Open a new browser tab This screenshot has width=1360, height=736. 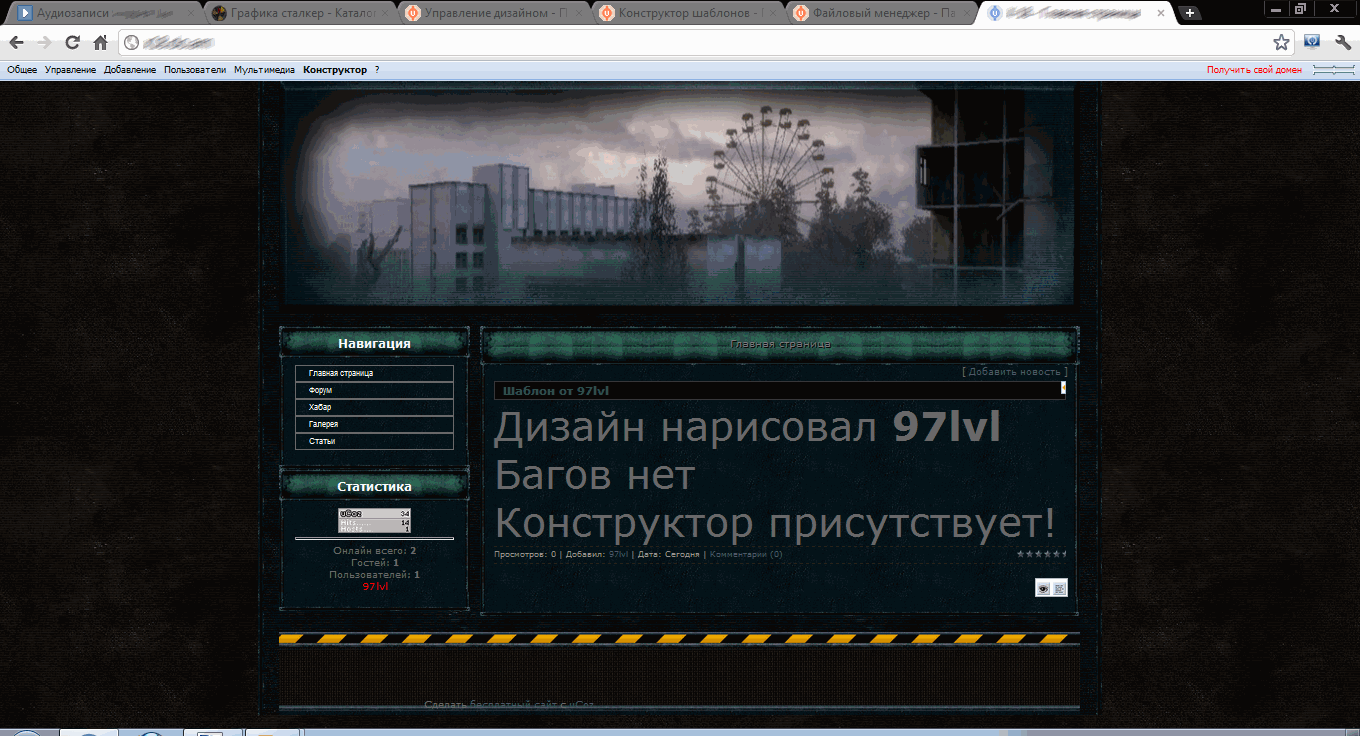pyautogui.click(x=1189, y=13)
